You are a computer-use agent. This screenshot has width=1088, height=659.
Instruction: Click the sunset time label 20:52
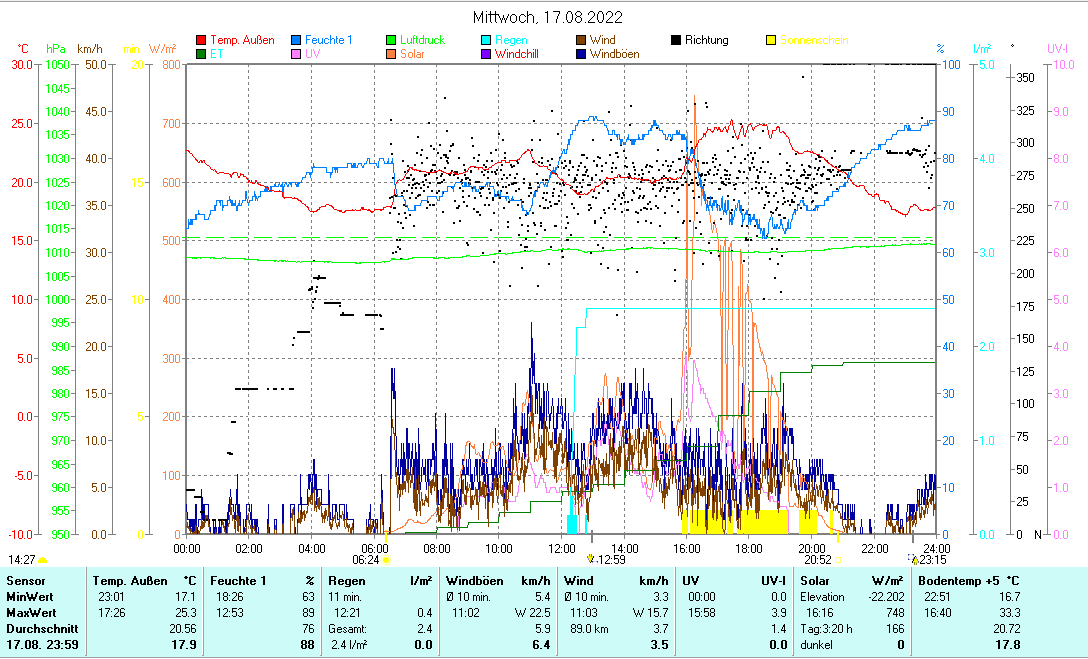click(x=817, y=560)
